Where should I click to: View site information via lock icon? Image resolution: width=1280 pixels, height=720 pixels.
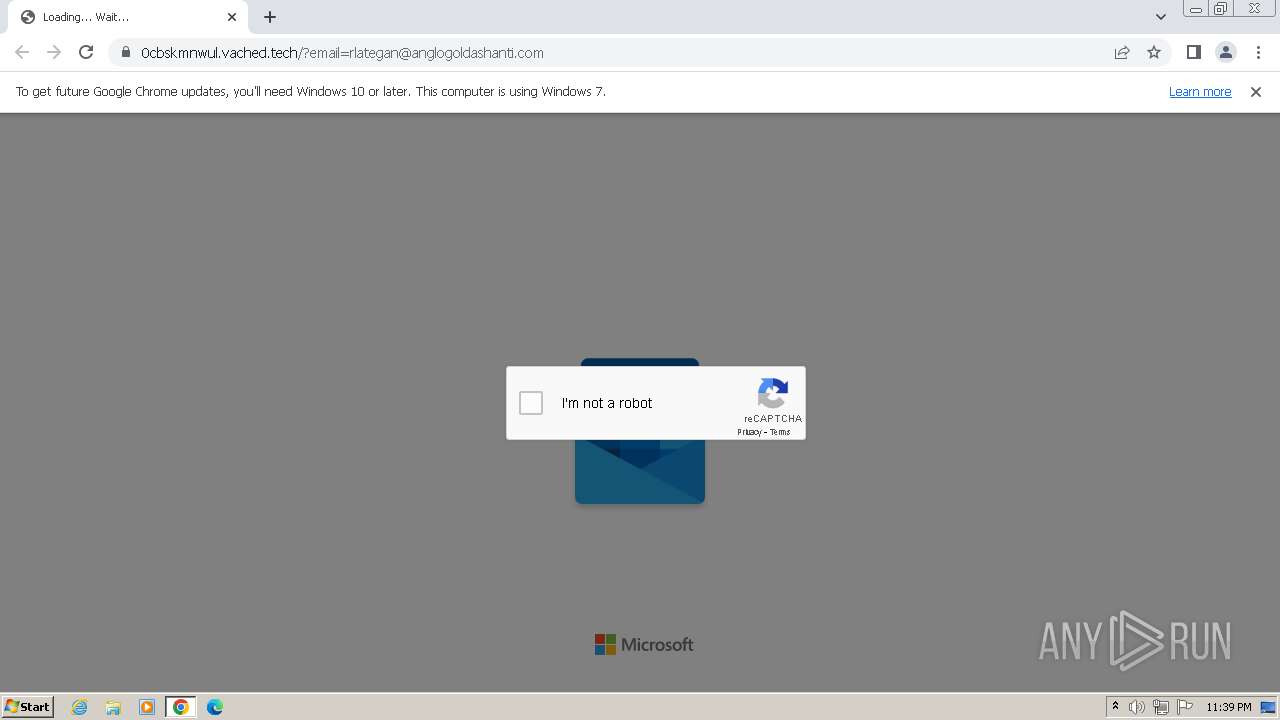tap(126, 52)
